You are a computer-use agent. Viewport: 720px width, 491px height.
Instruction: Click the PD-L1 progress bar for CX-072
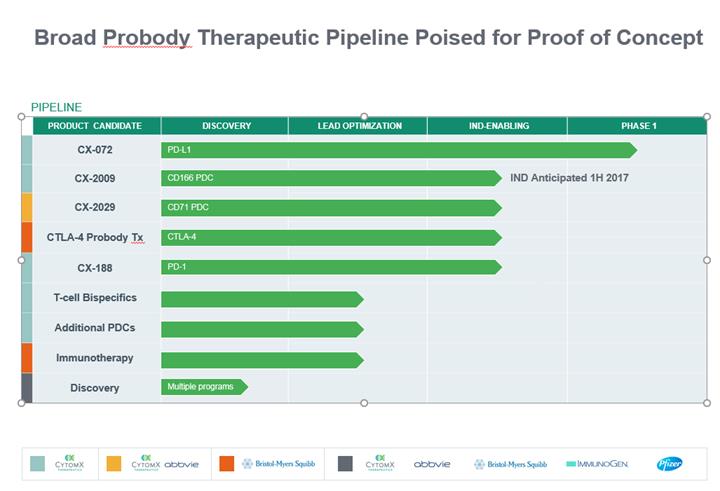pyautogui.click(x=397, y=150)
